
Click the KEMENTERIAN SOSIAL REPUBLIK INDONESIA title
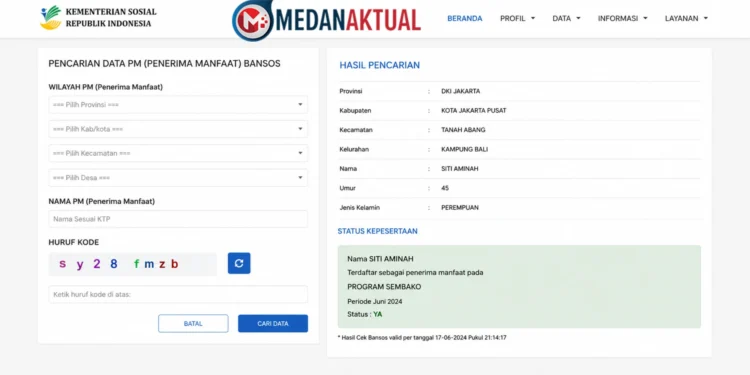pyautogui.click(x=111, y=18)
